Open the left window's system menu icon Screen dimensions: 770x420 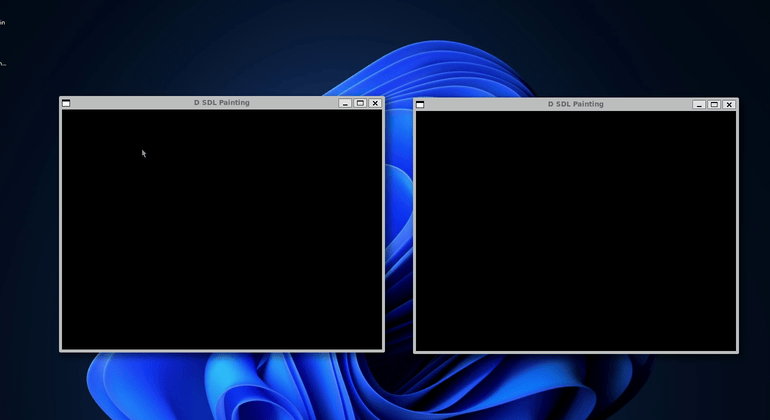[66, 103]
